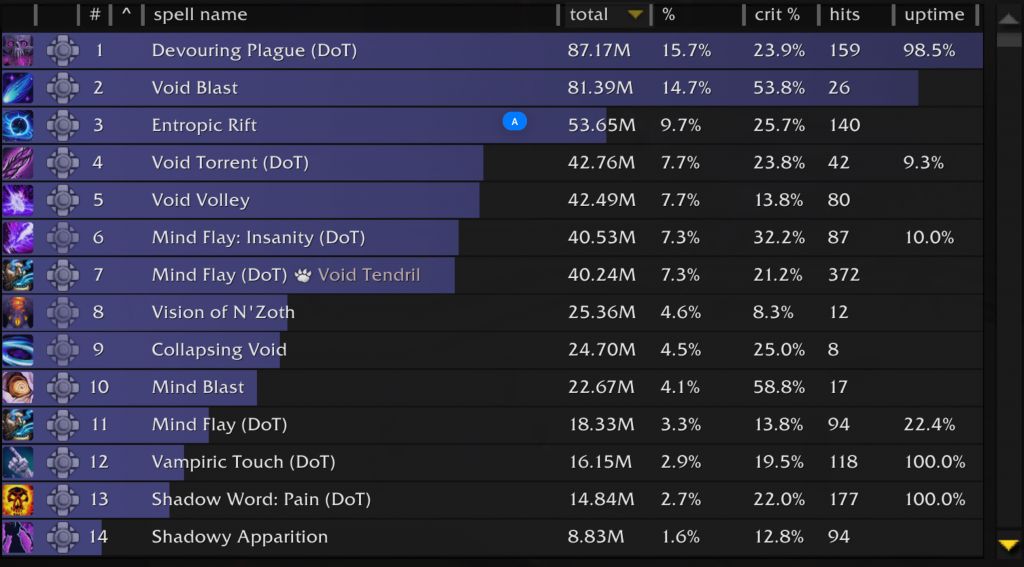Click the Mind Blast spell icon
Image resolution: width=1024 pixels, height=567 pixels.
[x=18, y=387]
